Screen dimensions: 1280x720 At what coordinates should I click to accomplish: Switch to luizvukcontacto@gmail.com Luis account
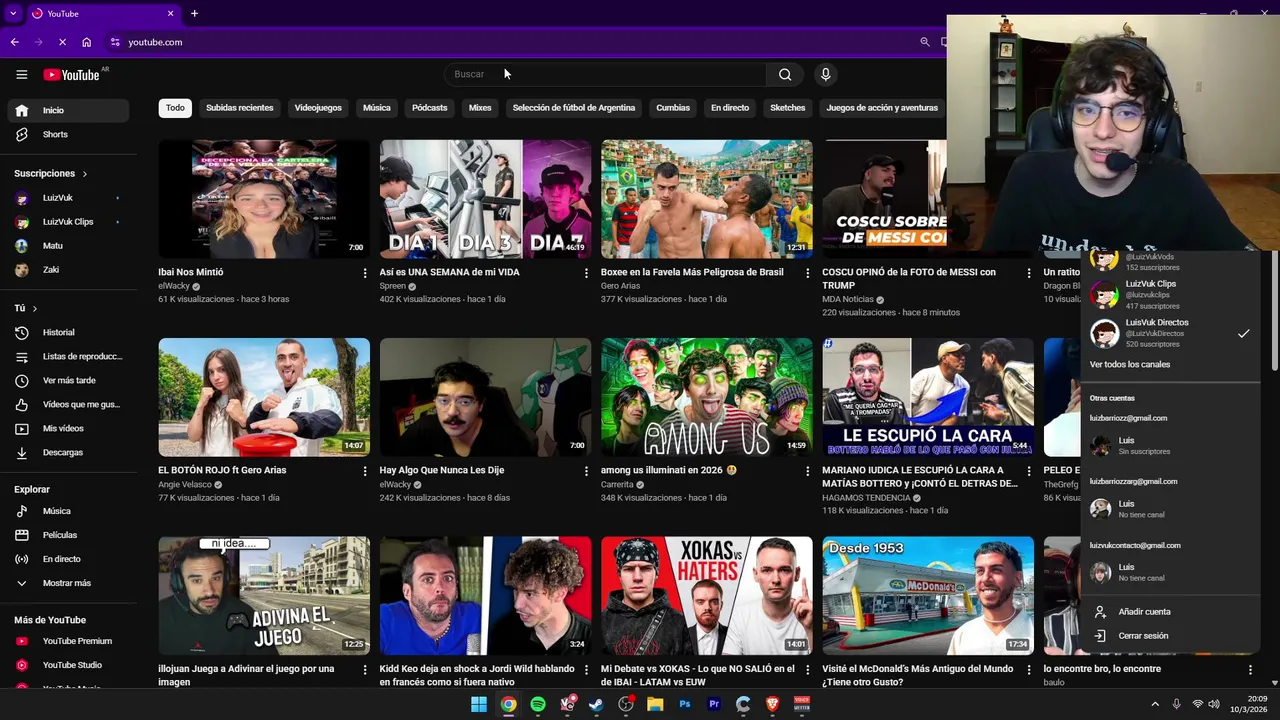[1170, 572]
